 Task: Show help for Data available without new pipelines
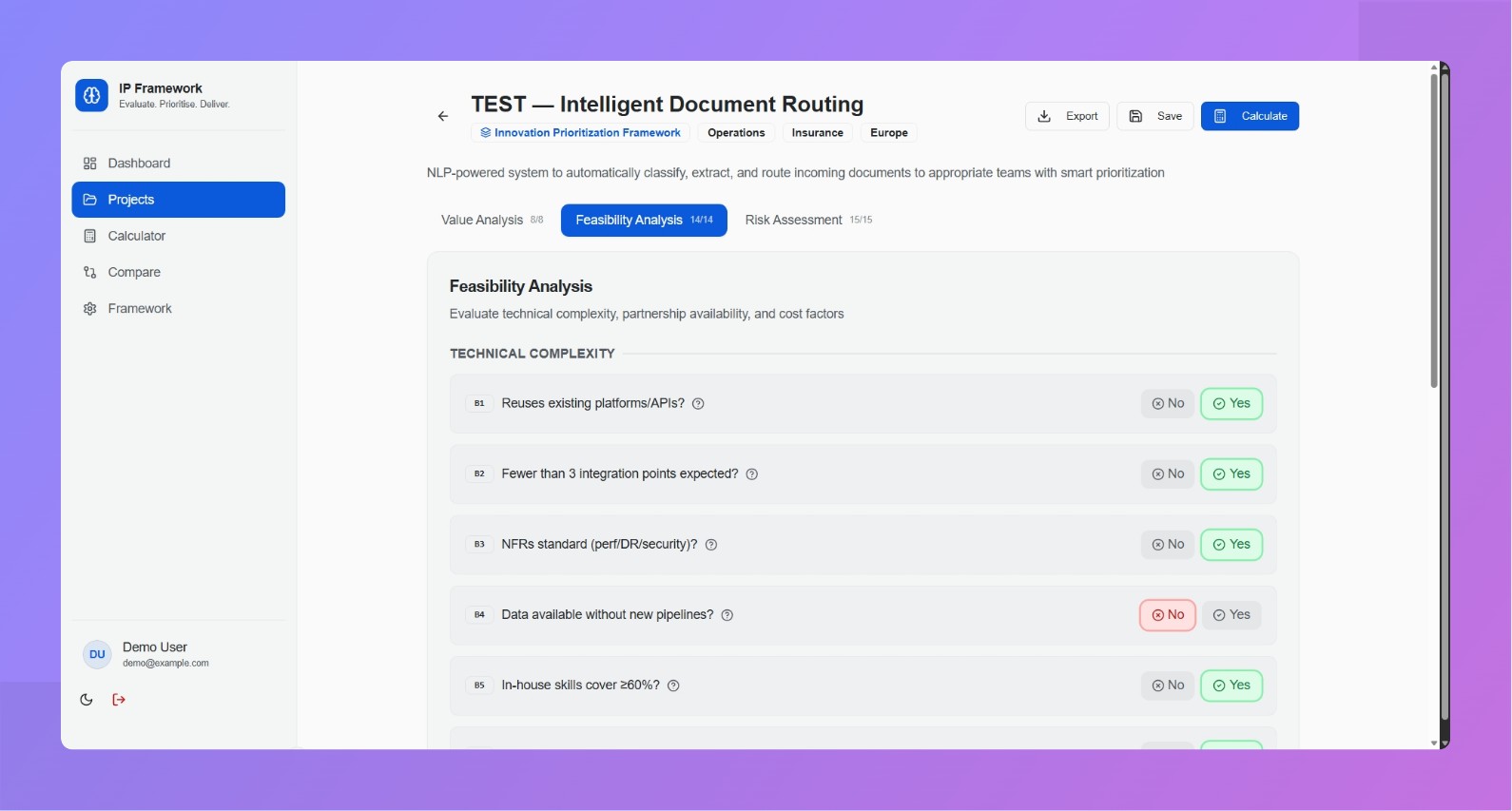tap(727, 615)
